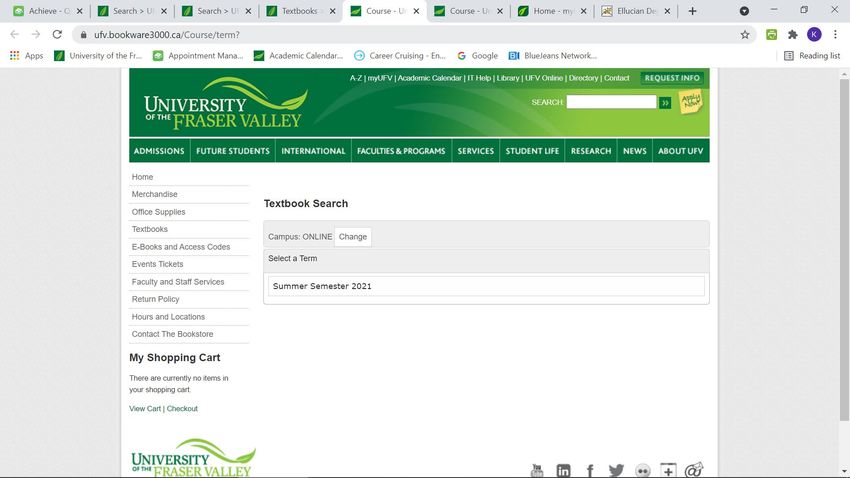850x478 pixels.
Task: Click the YouTube icon in the footer
Action: coord(537,470)
